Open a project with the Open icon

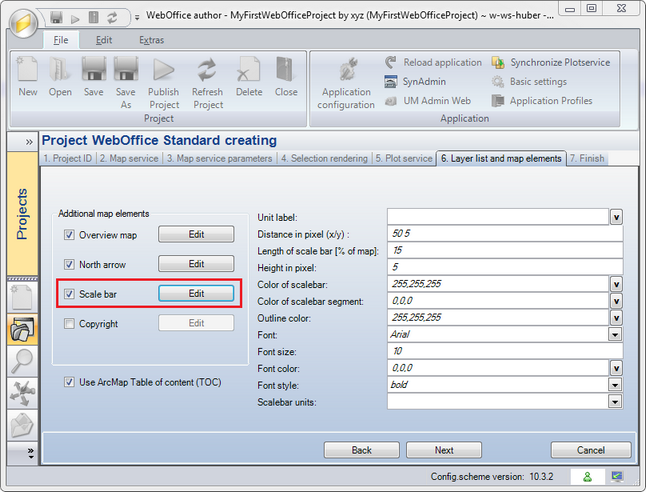click(60, 77)
